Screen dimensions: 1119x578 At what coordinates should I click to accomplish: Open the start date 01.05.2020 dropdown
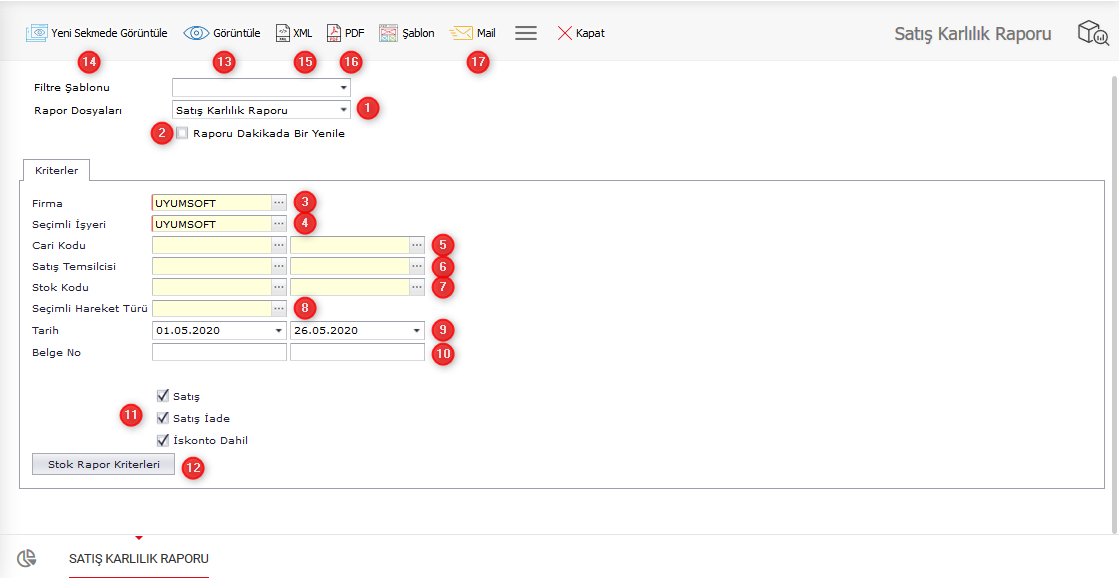[278, 330]
